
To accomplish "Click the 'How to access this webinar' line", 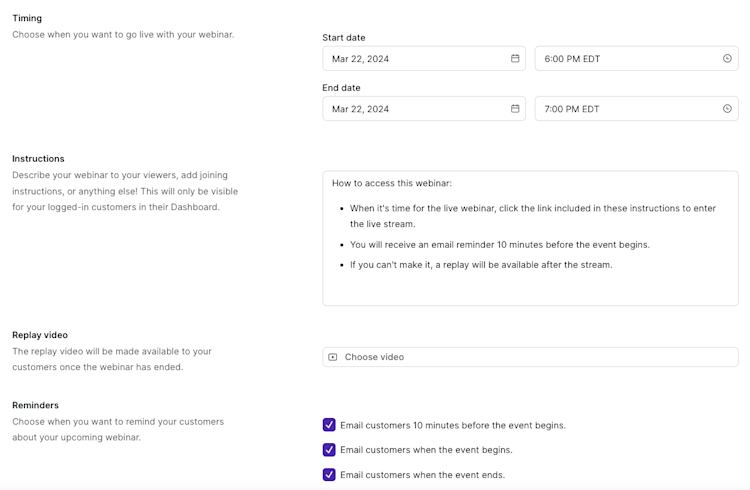I will coord(392,184).
